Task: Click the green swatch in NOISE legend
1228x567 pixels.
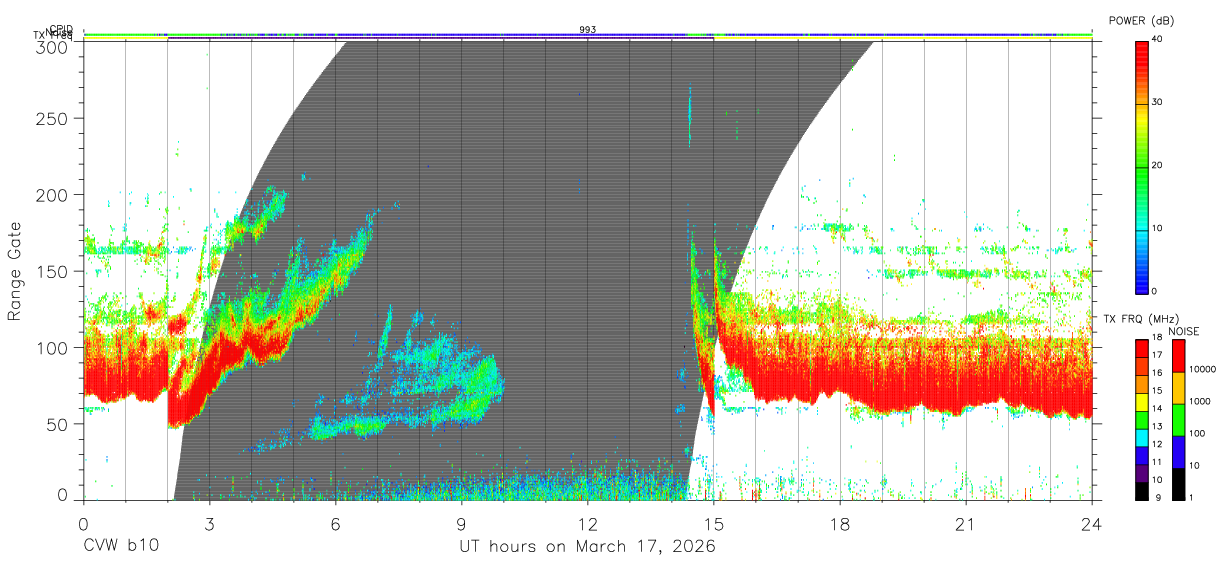Action: [1178, 420]
